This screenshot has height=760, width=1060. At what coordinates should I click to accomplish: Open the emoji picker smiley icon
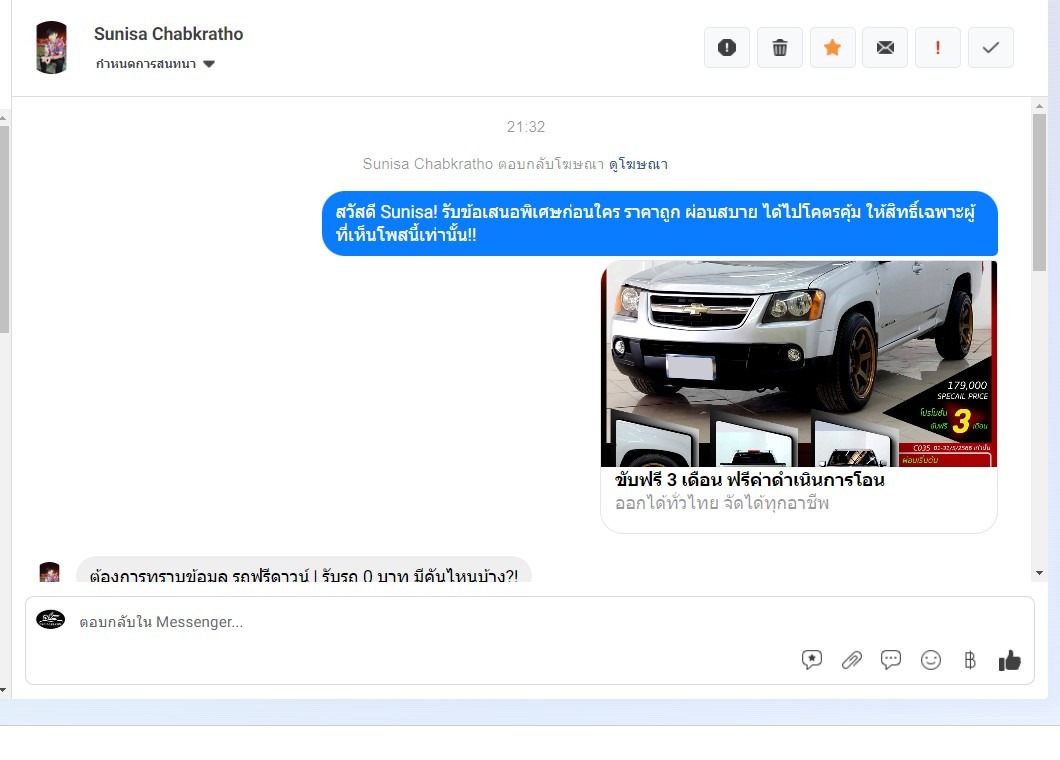click(931, 660)
